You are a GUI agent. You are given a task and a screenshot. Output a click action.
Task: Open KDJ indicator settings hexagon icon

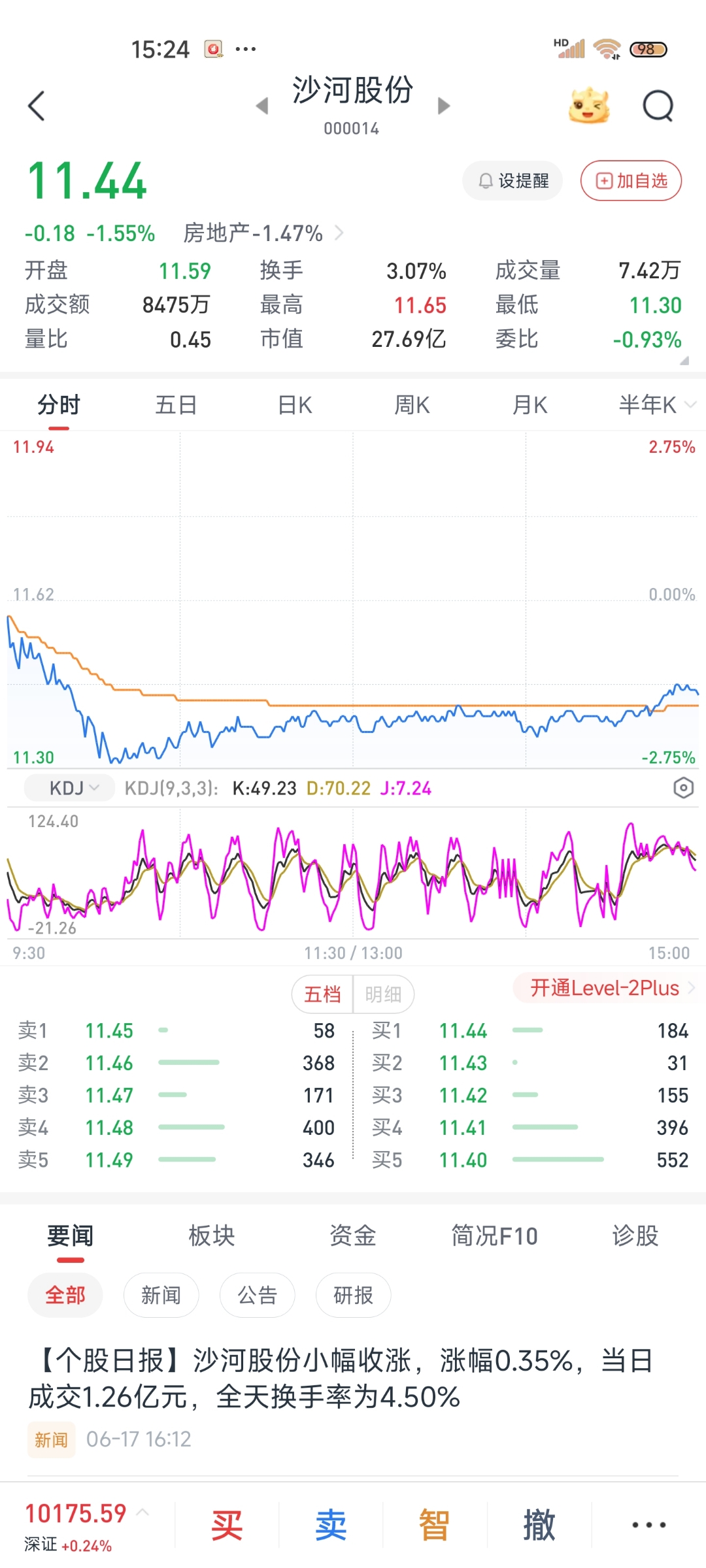pos(683,788)
